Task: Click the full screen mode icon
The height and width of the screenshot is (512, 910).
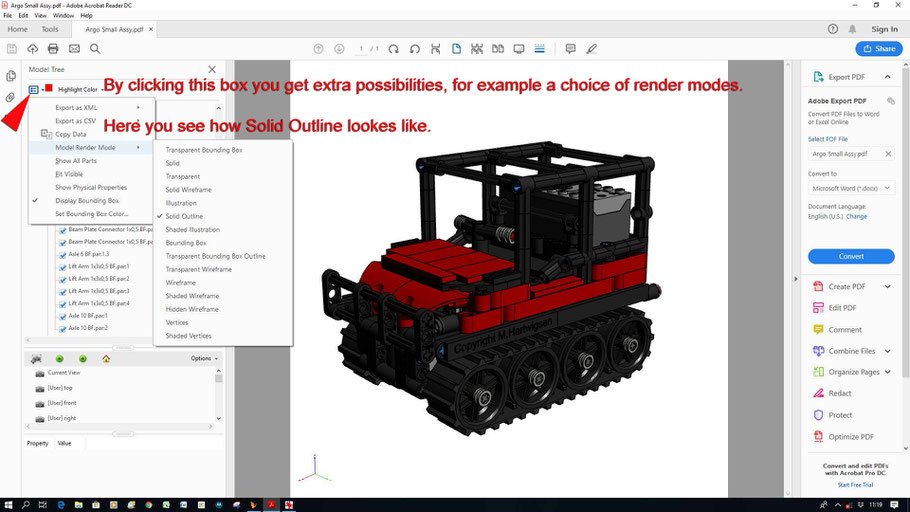Action: pos(477,49)
